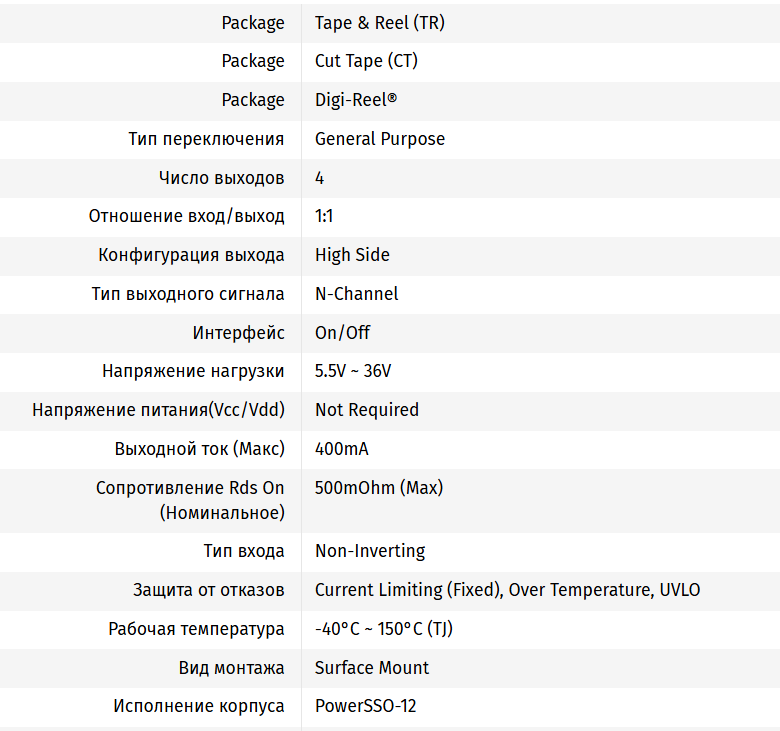This screenshot has height=731, width=780.
Task: Click the 400mA output current value
Action: (x=341, y=449)
